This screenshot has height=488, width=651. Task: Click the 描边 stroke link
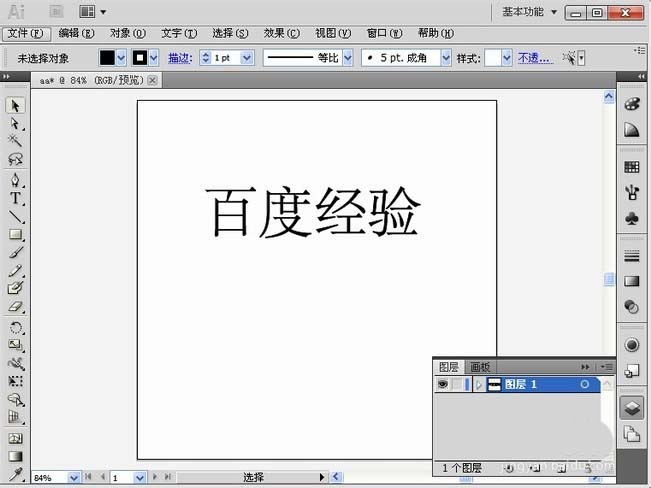coord(180,58)
